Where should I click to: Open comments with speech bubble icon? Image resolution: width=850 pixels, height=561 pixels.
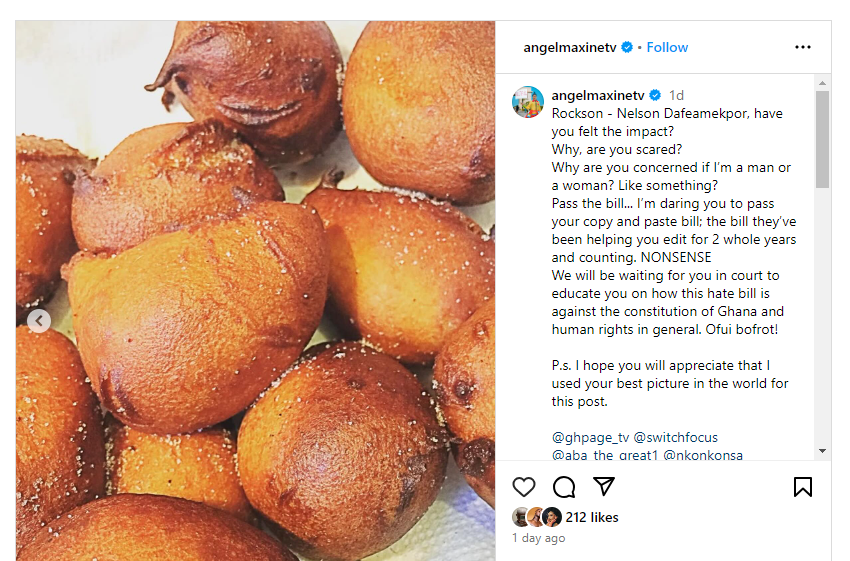[x=564, y=487]
